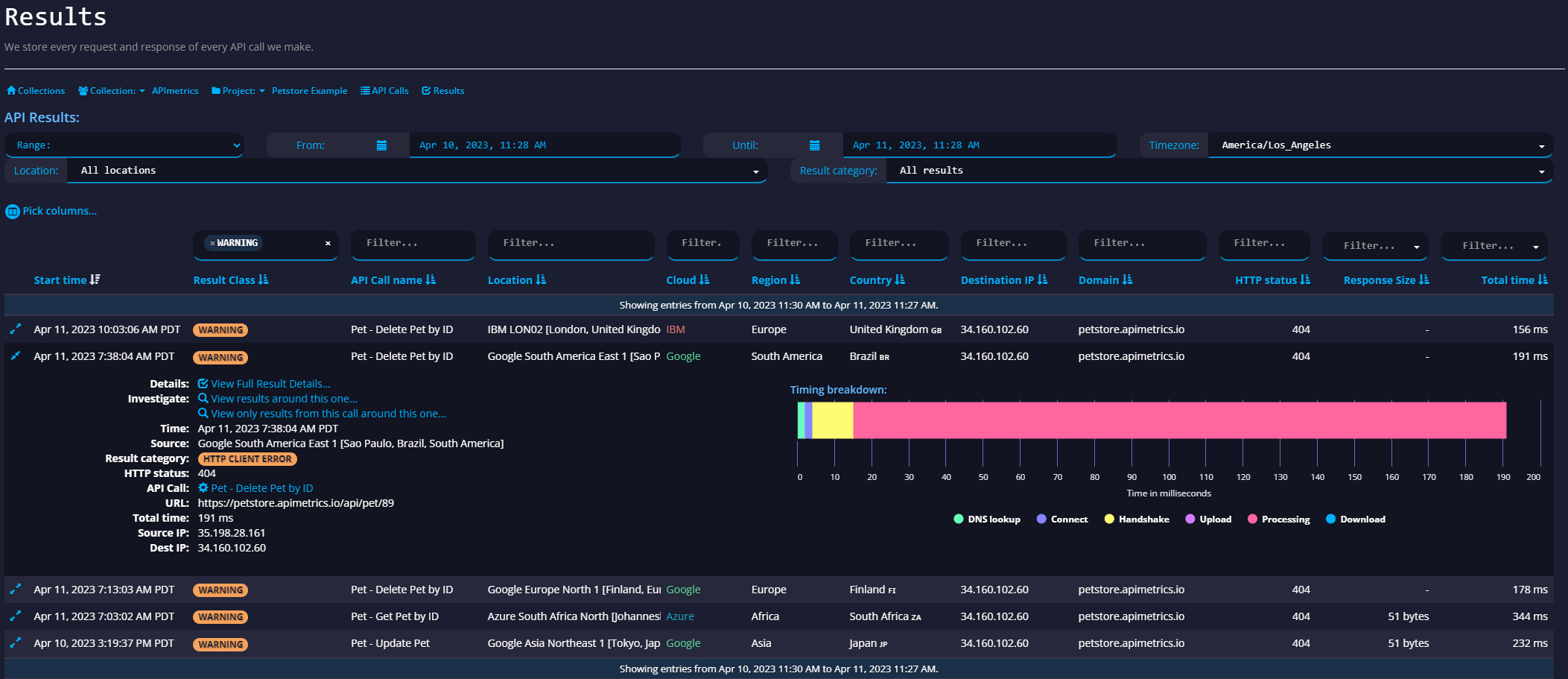This screenshot has width=1568, height=679.
Task: Sort by Start time column icon
Action: click(x=95, y=280)
